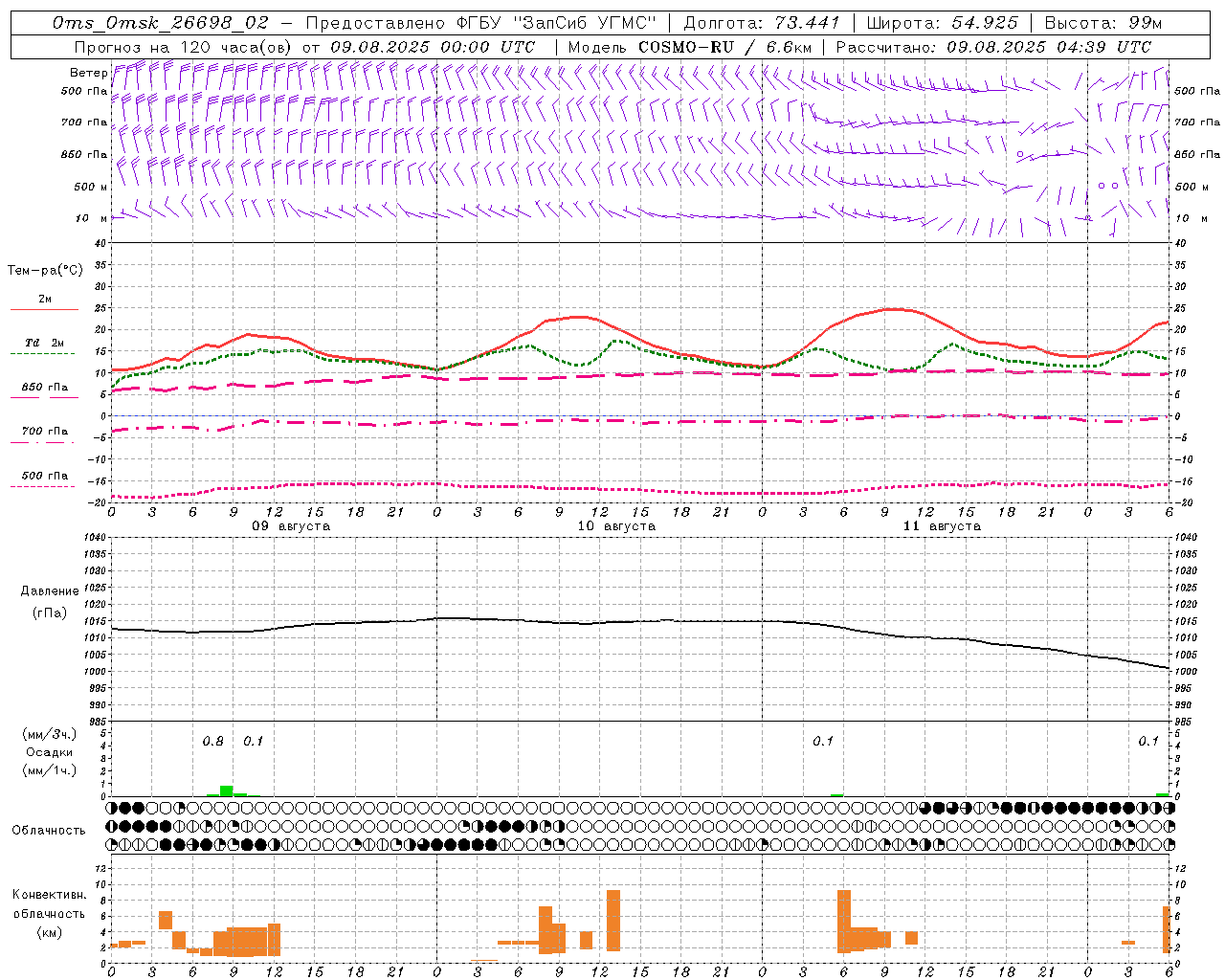Select the "(мм/3ч.)" precipitation unit label
This screenshot has height=980, width=1225.
50,734
